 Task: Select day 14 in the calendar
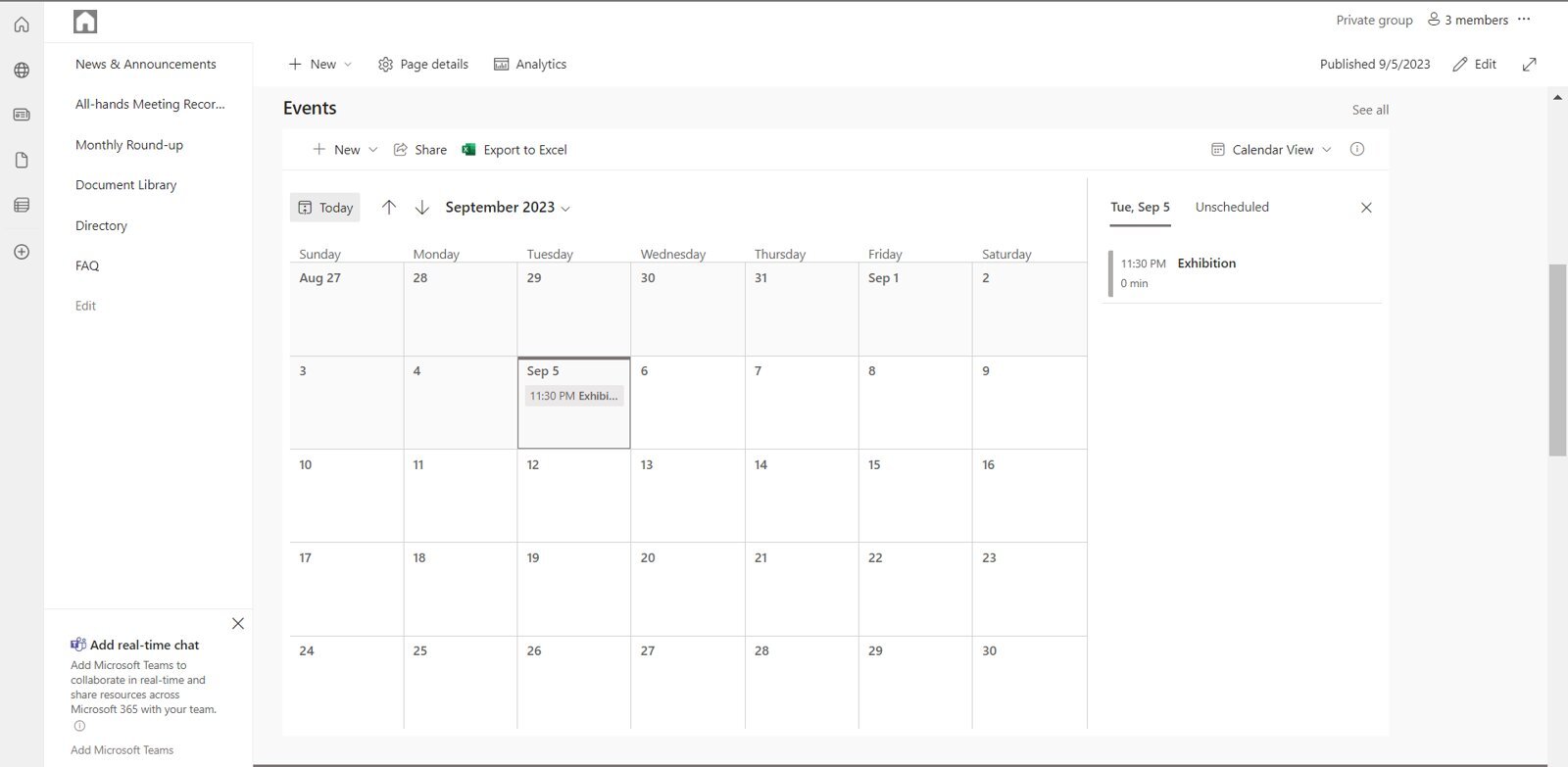point(802,496)
